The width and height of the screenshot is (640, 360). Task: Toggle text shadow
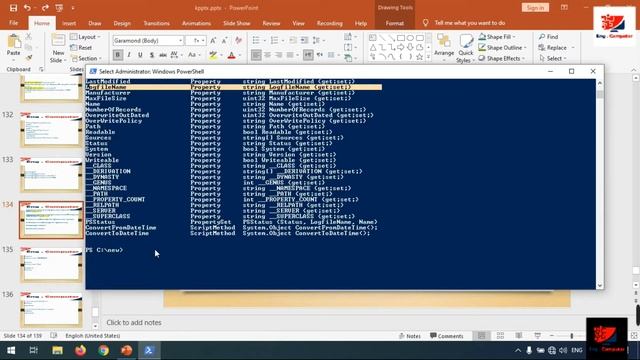point(151,55)
